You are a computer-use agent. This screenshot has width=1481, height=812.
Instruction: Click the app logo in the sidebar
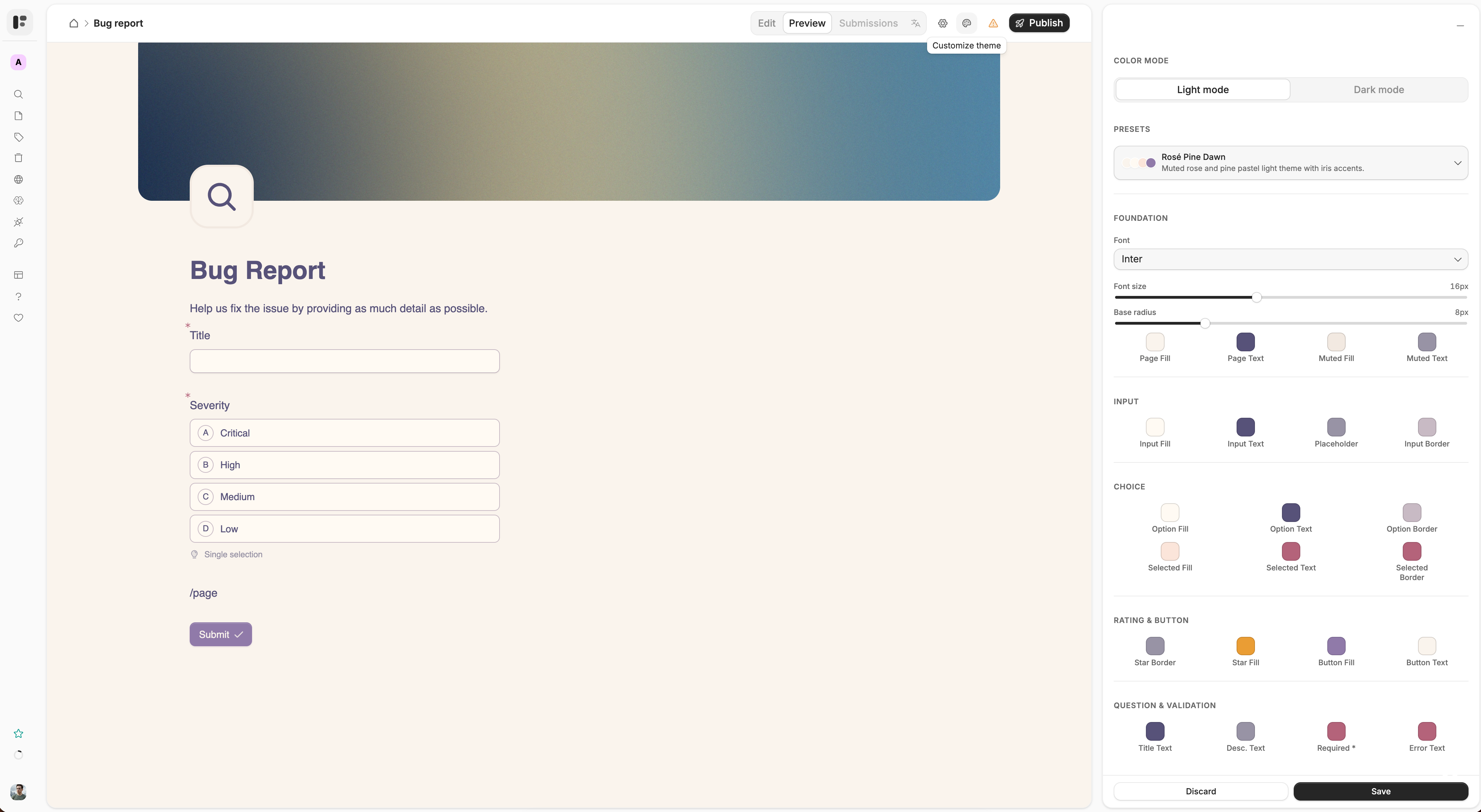(19, 22)
